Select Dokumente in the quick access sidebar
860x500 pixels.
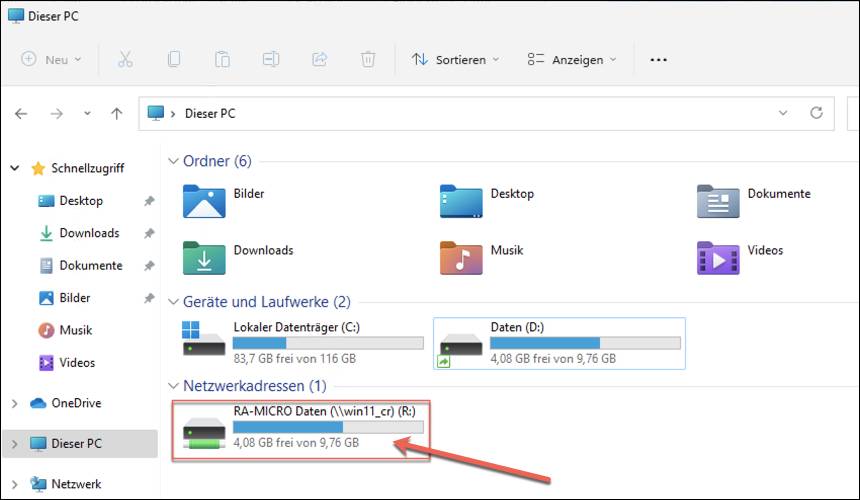80,265
